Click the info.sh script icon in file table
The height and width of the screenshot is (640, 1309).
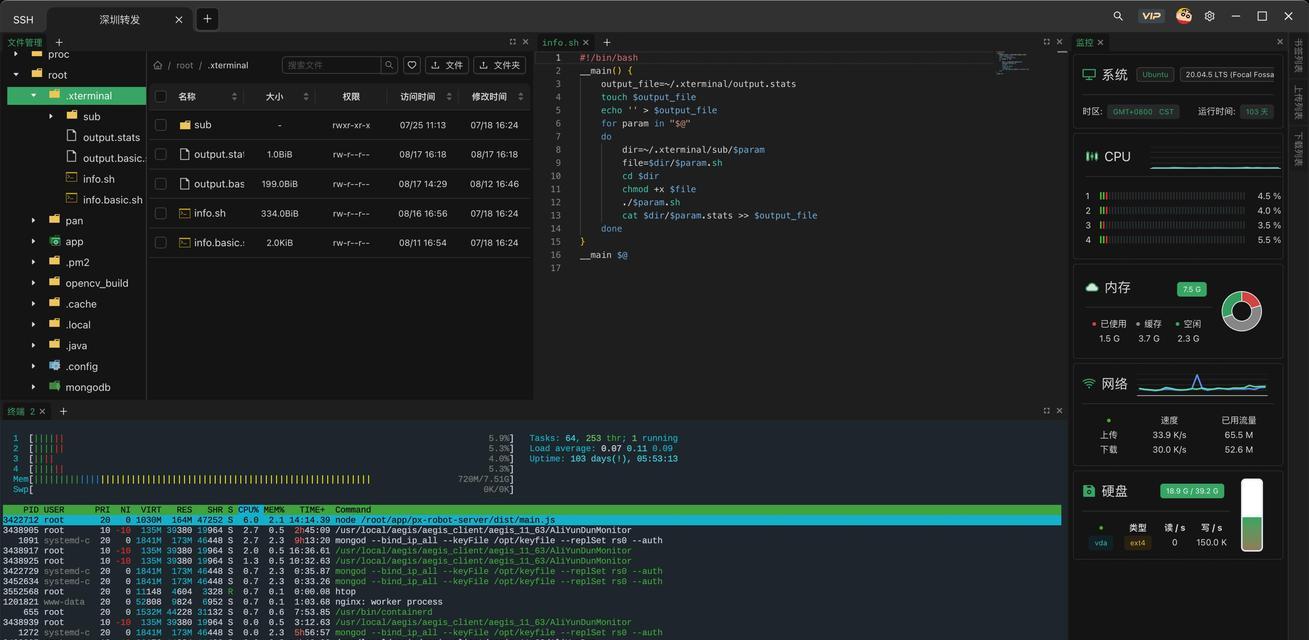[x=185, y=213]
